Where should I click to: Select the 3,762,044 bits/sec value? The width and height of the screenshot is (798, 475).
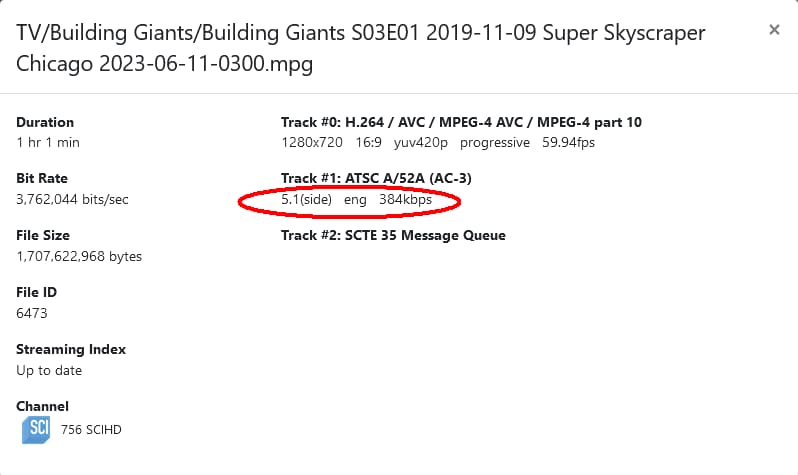click(x=72, y=199)
